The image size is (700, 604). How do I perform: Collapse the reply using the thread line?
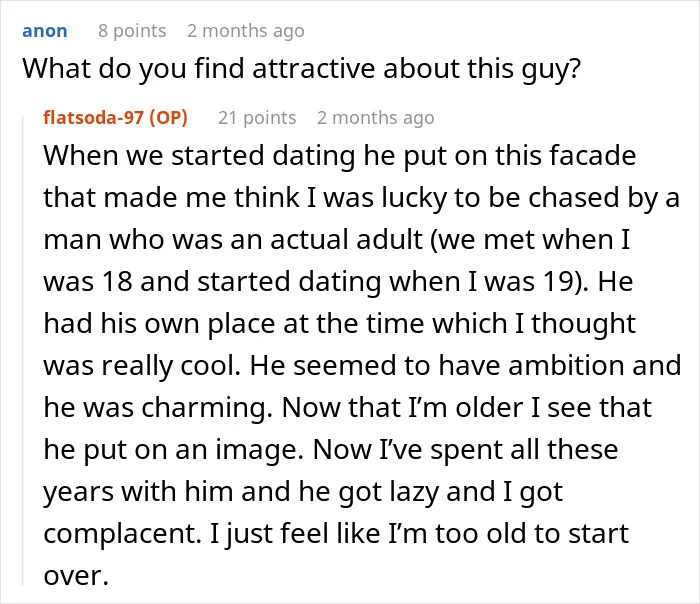(x=23, y=350)
